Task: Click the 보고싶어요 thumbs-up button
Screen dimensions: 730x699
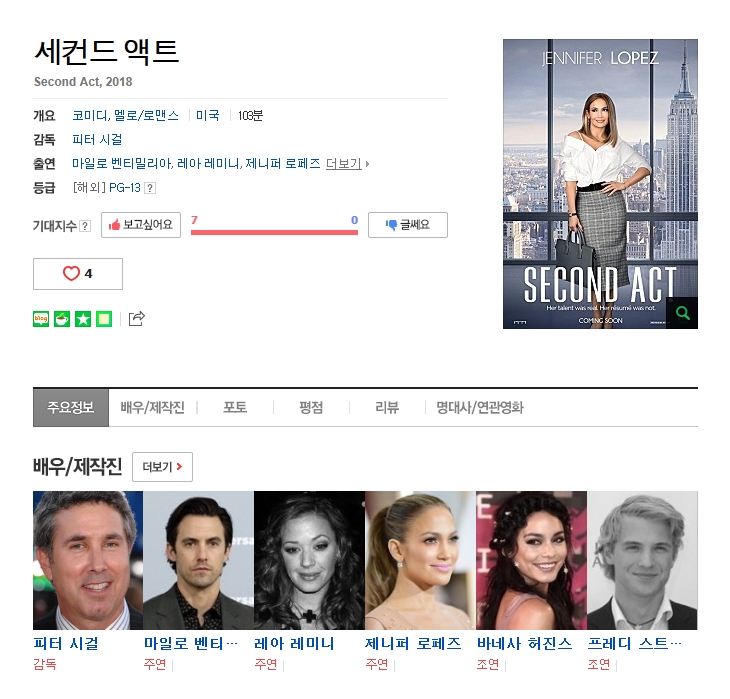Action: pyautogui.click(x=141, y=225)
